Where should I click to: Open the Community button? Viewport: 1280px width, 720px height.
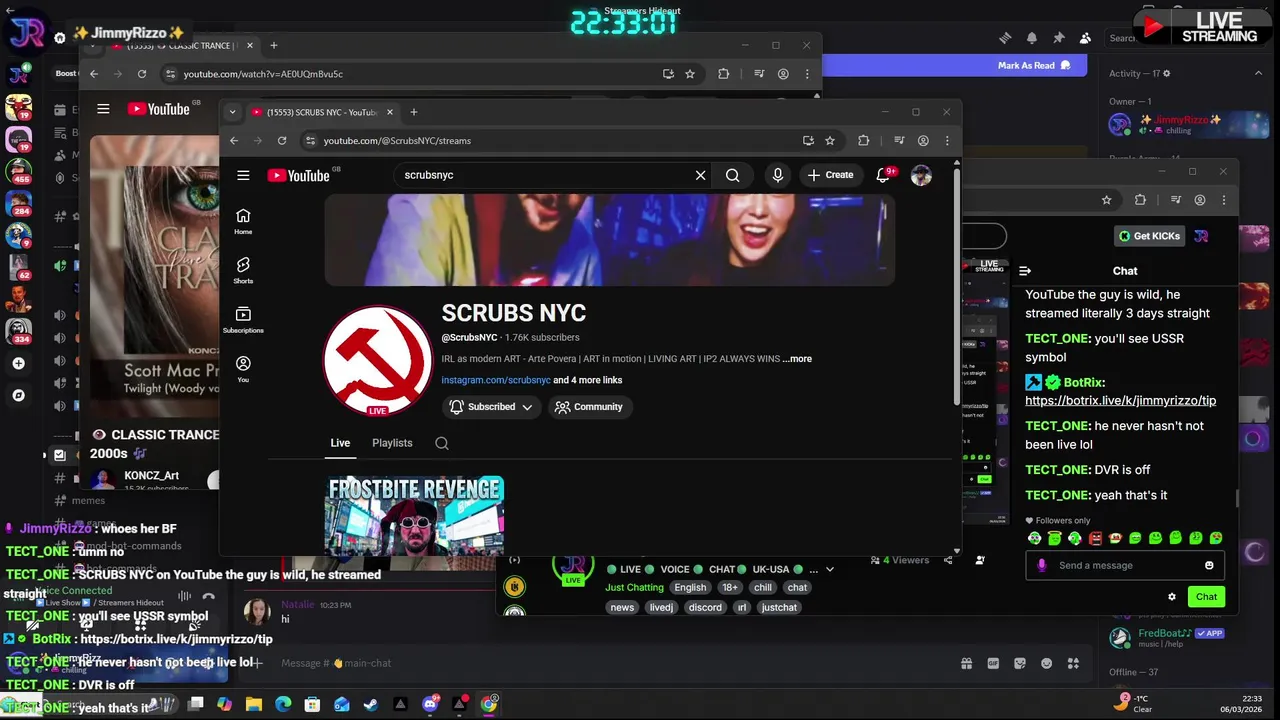click(x=589, y=407)
